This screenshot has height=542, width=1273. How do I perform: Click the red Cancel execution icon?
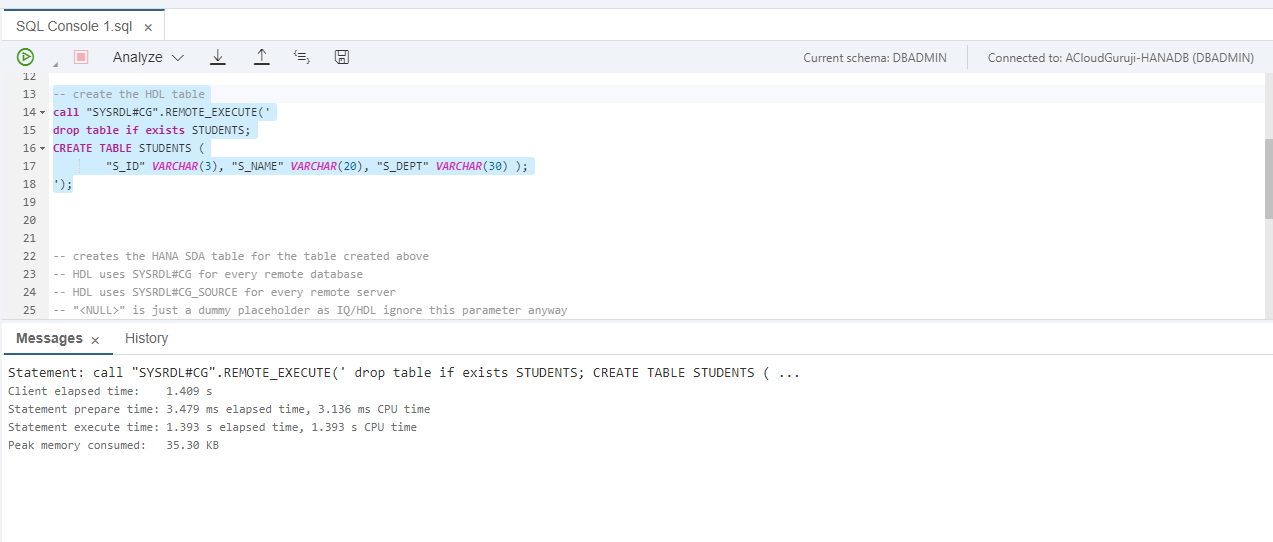click(81, 57)
